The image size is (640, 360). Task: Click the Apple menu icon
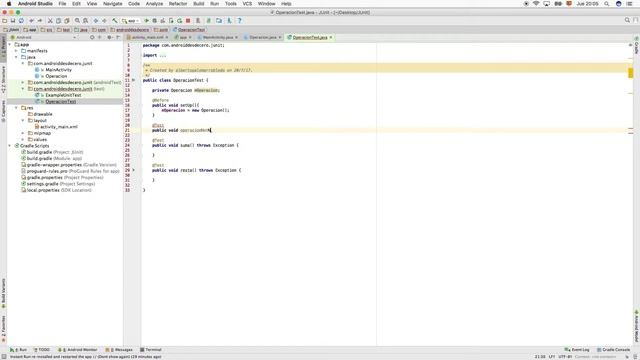9,3
